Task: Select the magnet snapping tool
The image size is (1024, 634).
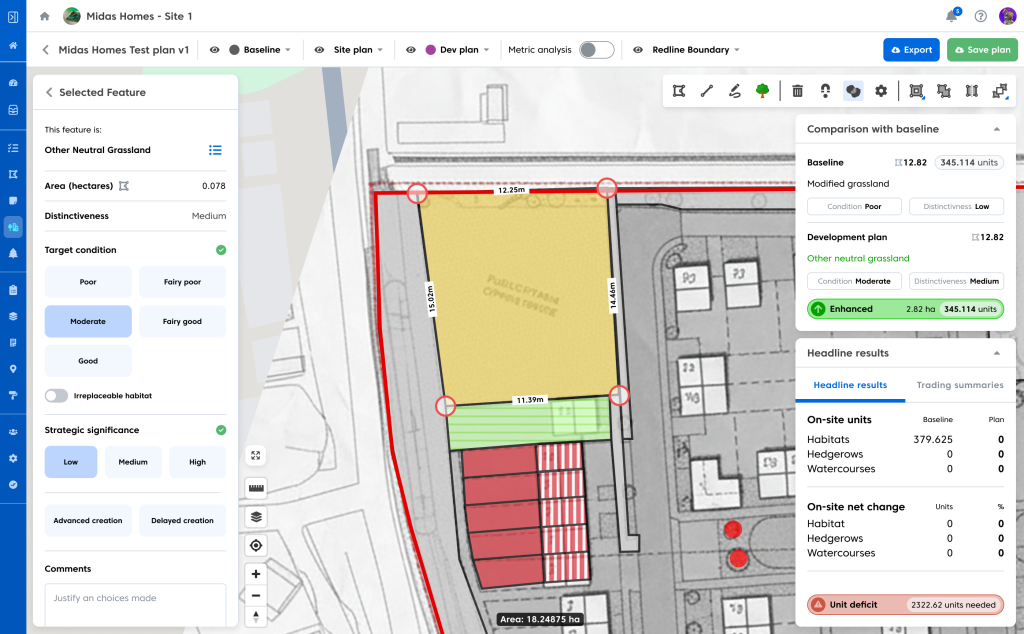Action: coord(825,91)
